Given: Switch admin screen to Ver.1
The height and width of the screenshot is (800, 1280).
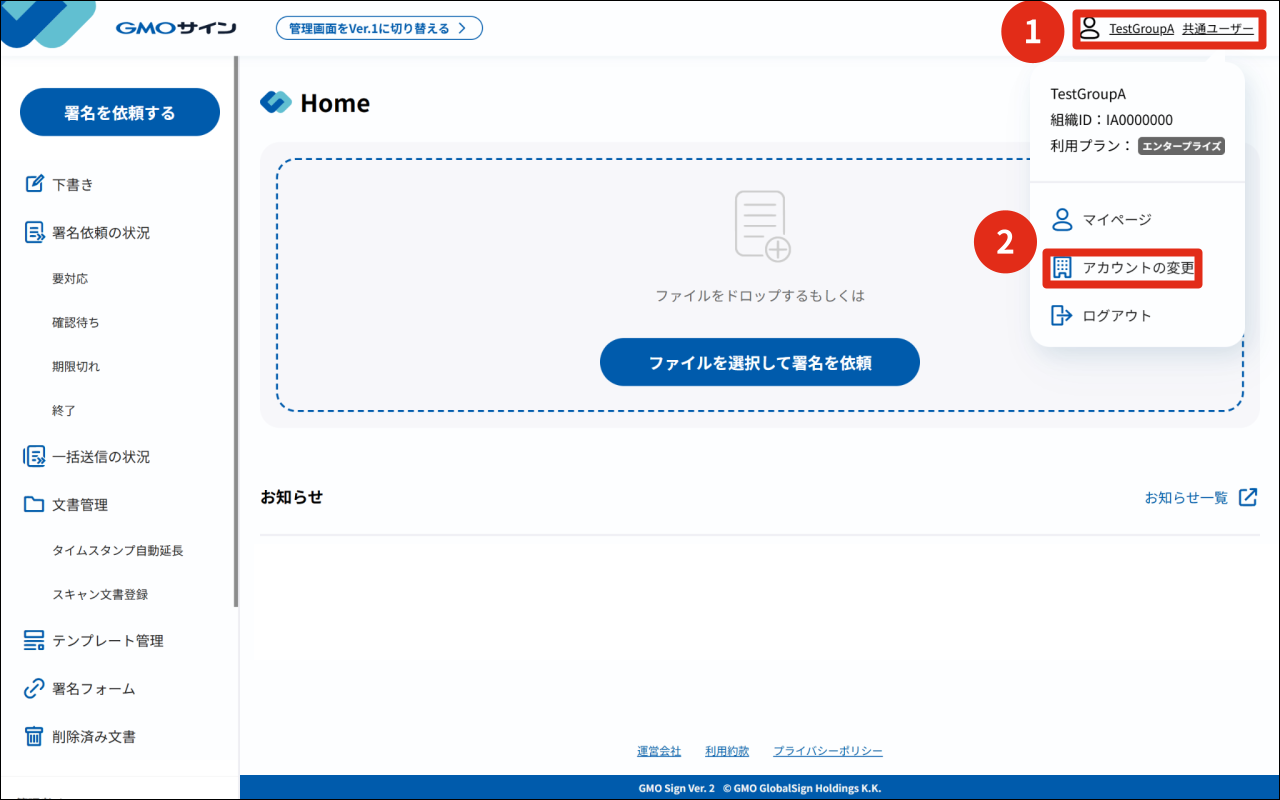Looking at the screenshot, I should click(x=379, y=28).
